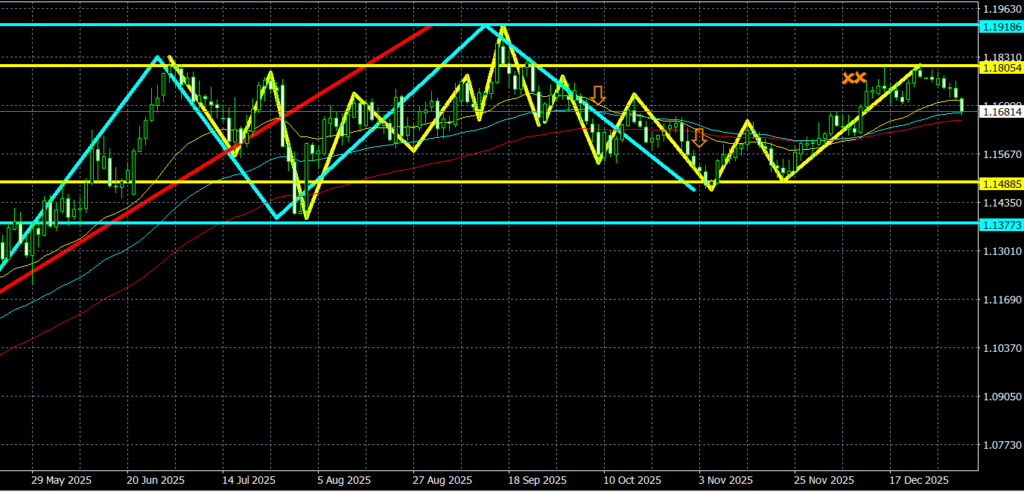The image size is (1024, 492).
Task: Click the 1.10370 price scale value
Action: [1000, 348]
